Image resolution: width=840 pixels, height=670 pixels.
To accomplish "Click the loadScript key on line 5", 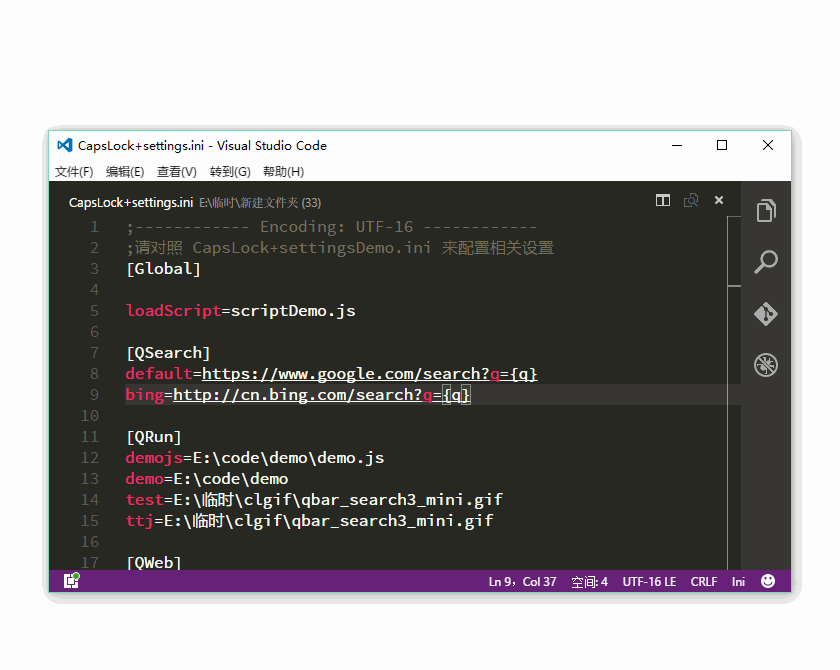I will 174,311.
